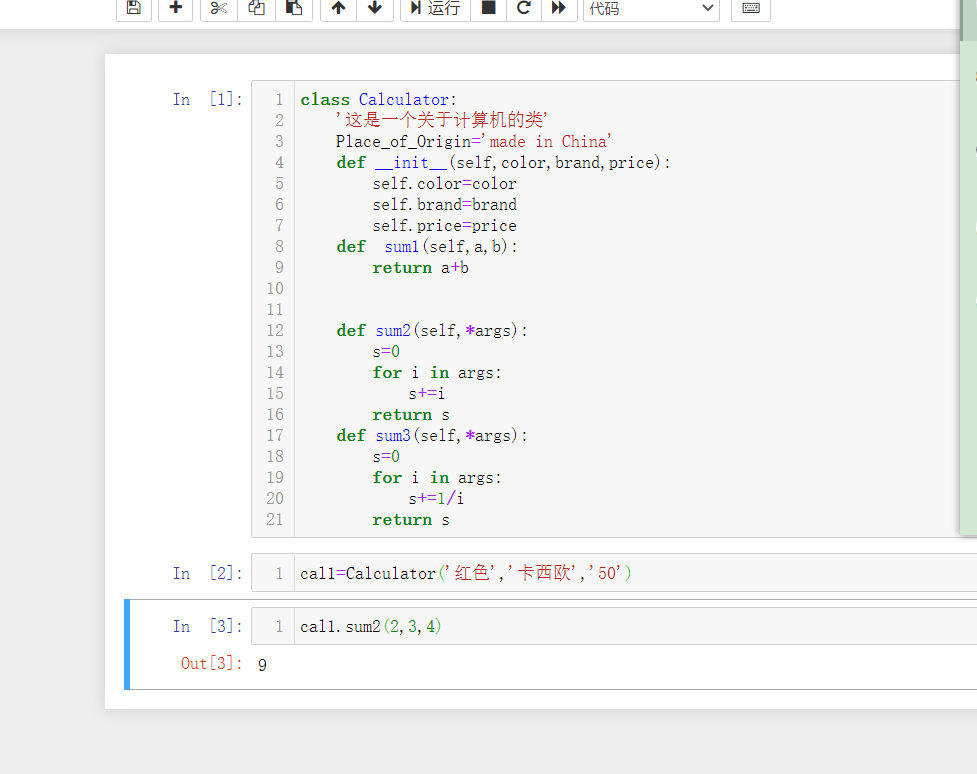Click the output value 9
This screenshot has width=977, height=774.
(262, 665)
